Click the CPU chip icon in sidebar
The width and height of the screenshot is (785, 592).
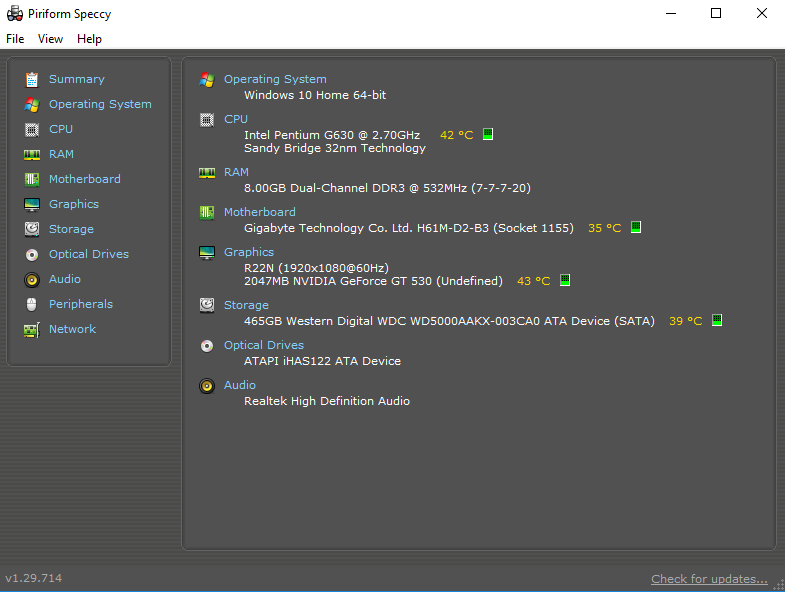[32, 130]
